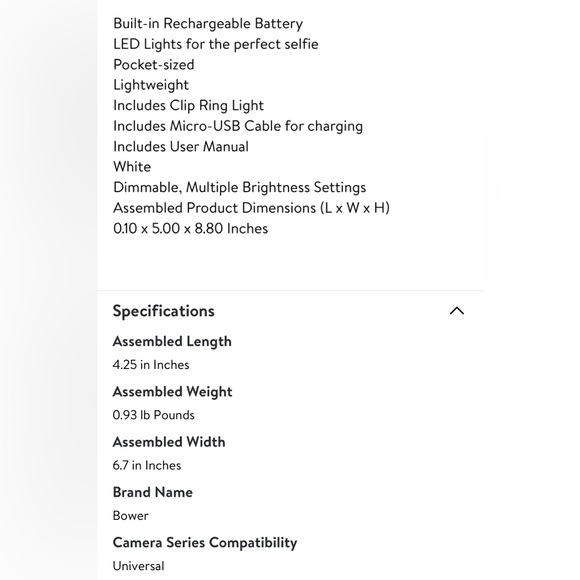Select the Brand Name label
The width and height of the screenshot is (580, 580).
(x=153, y=492)
